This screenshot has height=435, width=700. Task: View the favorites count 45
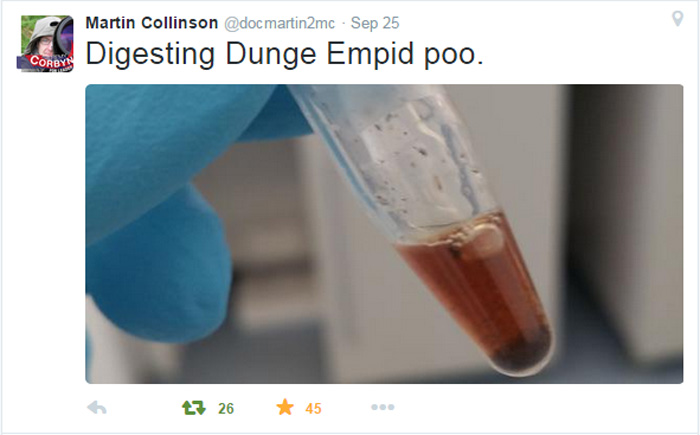coord(313,408)
